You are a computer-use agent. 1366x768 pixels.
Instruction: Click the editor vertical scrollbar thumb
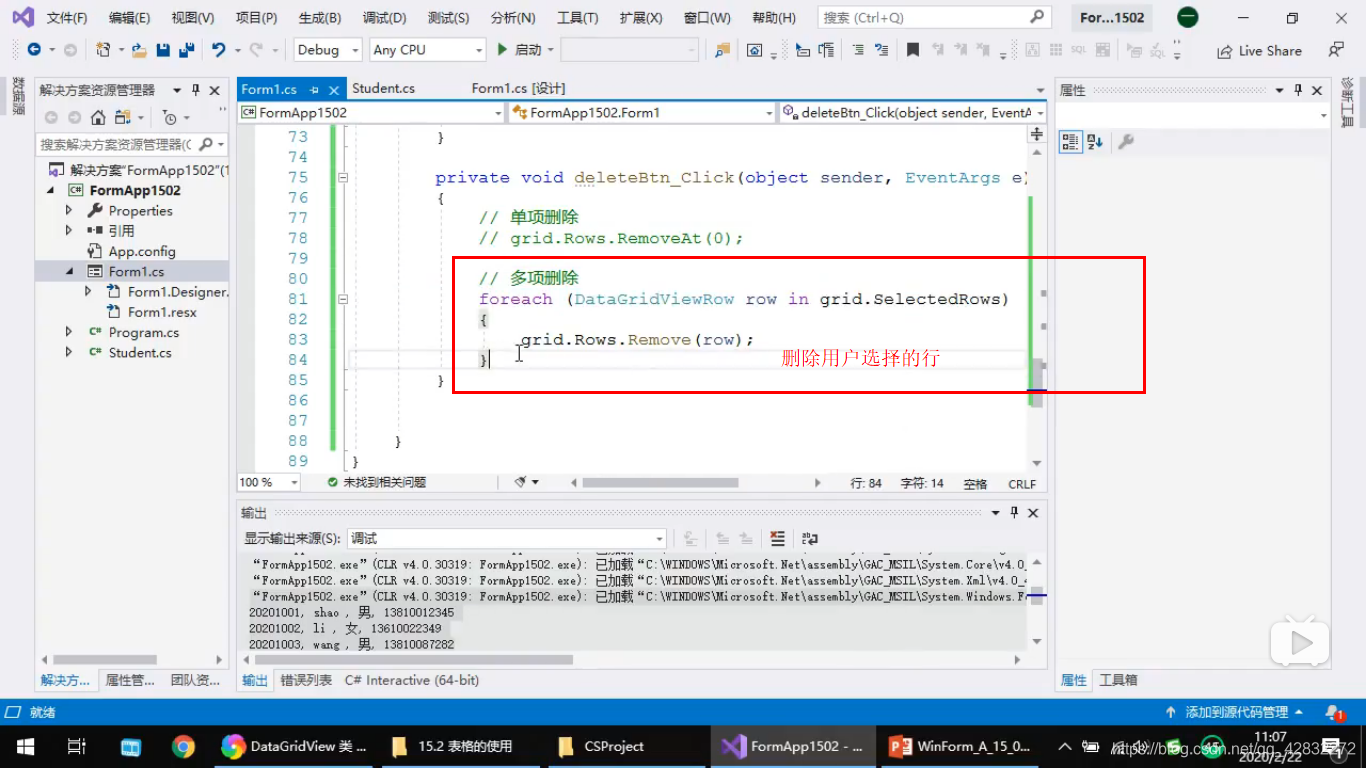pyautogui.click(x=1036, y=382)
